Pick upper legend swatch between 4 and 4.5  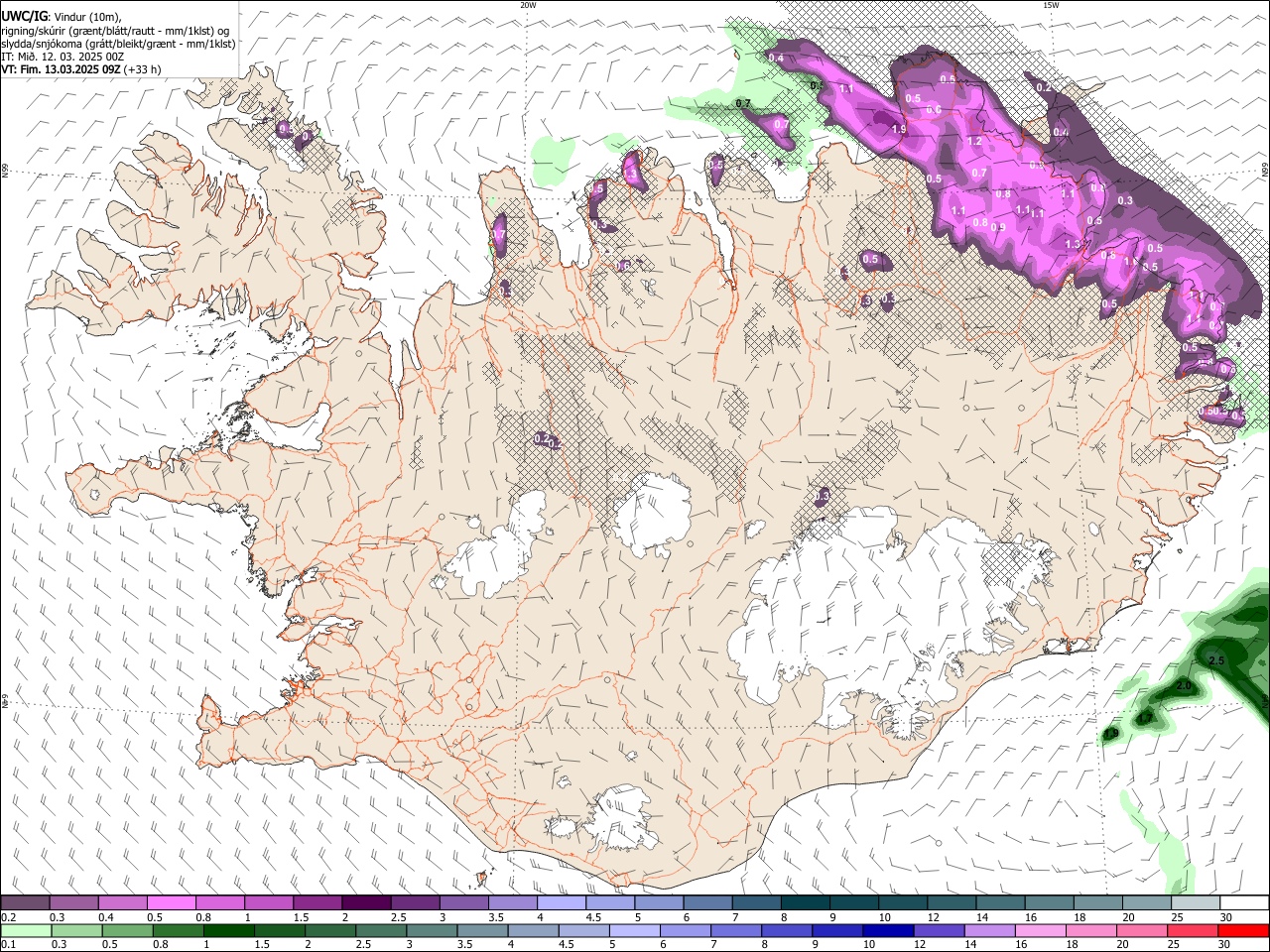coord(561,903)
